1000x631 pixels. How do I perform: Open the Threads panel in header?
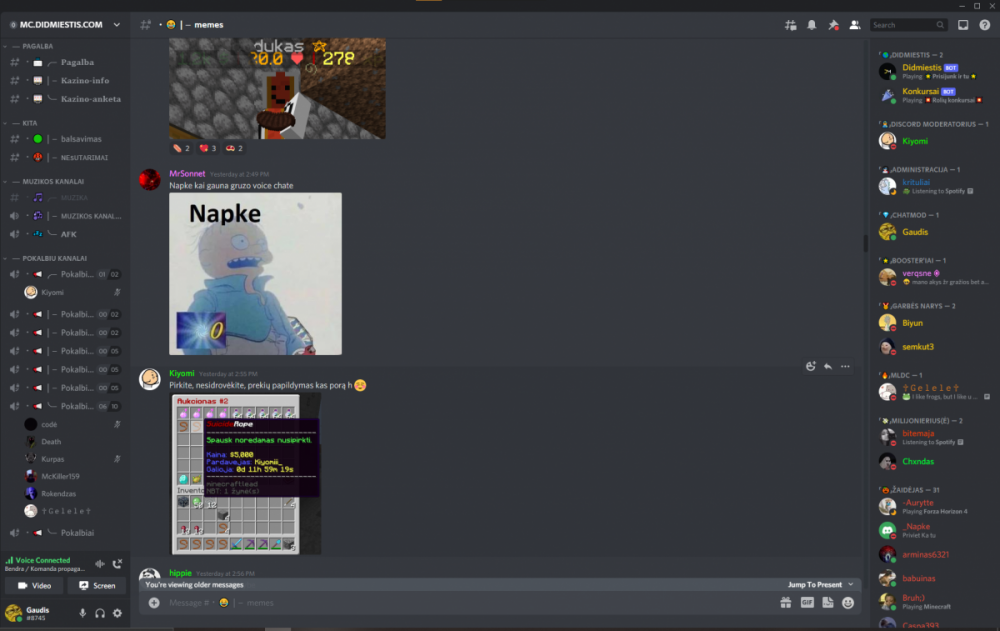[x=790, y=25]
